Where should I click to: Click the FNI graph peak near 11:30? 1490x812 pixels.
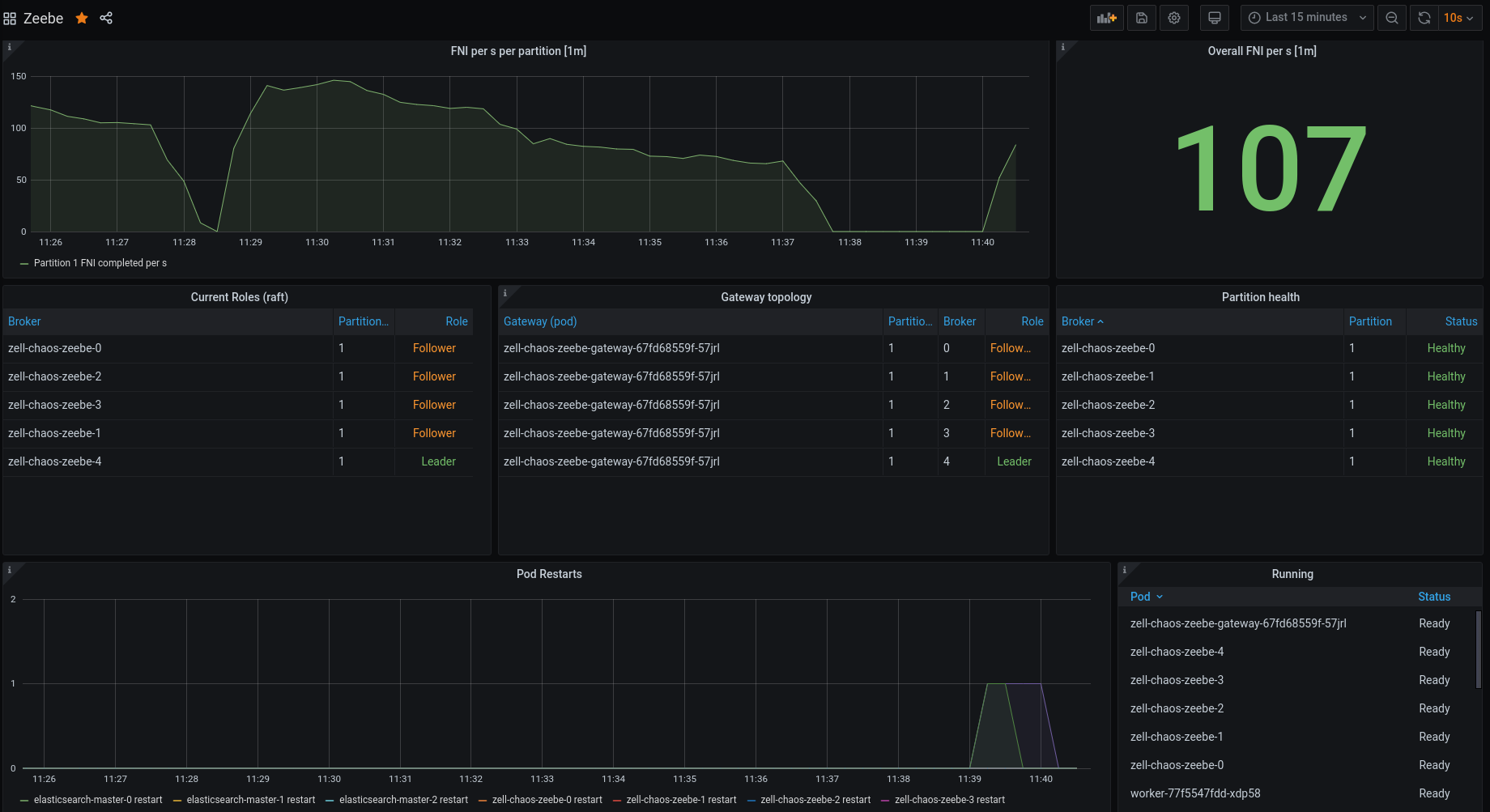point(334,80)
